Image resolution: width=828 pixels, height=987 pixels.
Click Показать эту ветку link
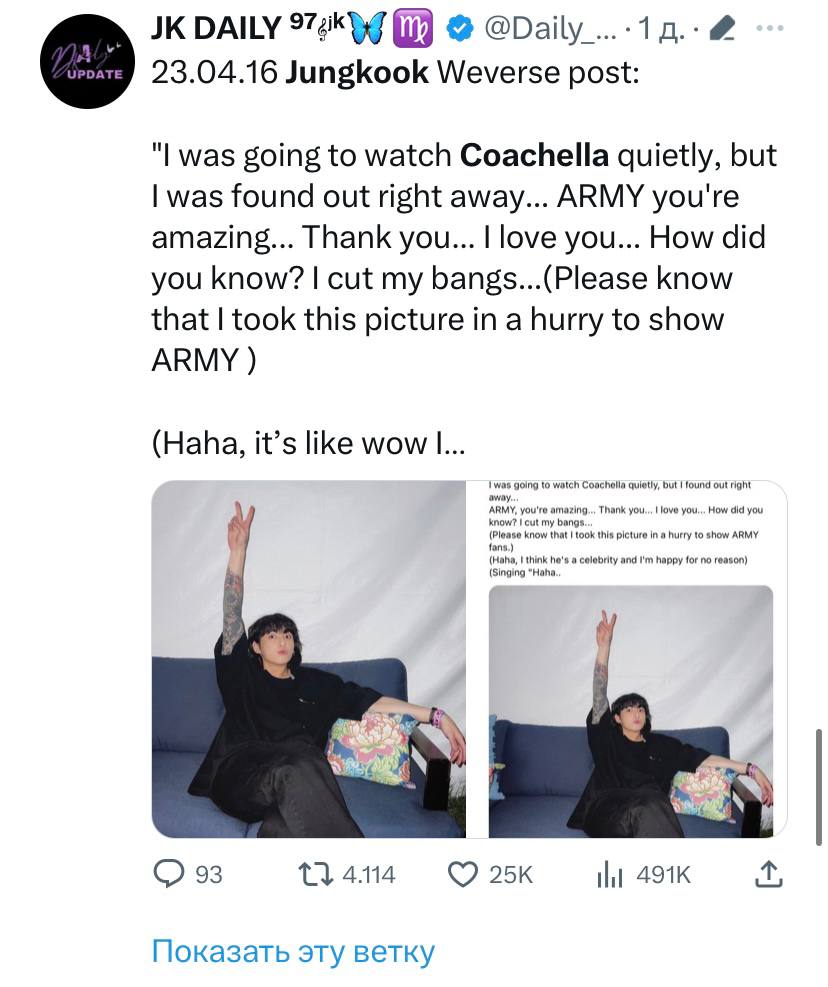click(293, 950)
